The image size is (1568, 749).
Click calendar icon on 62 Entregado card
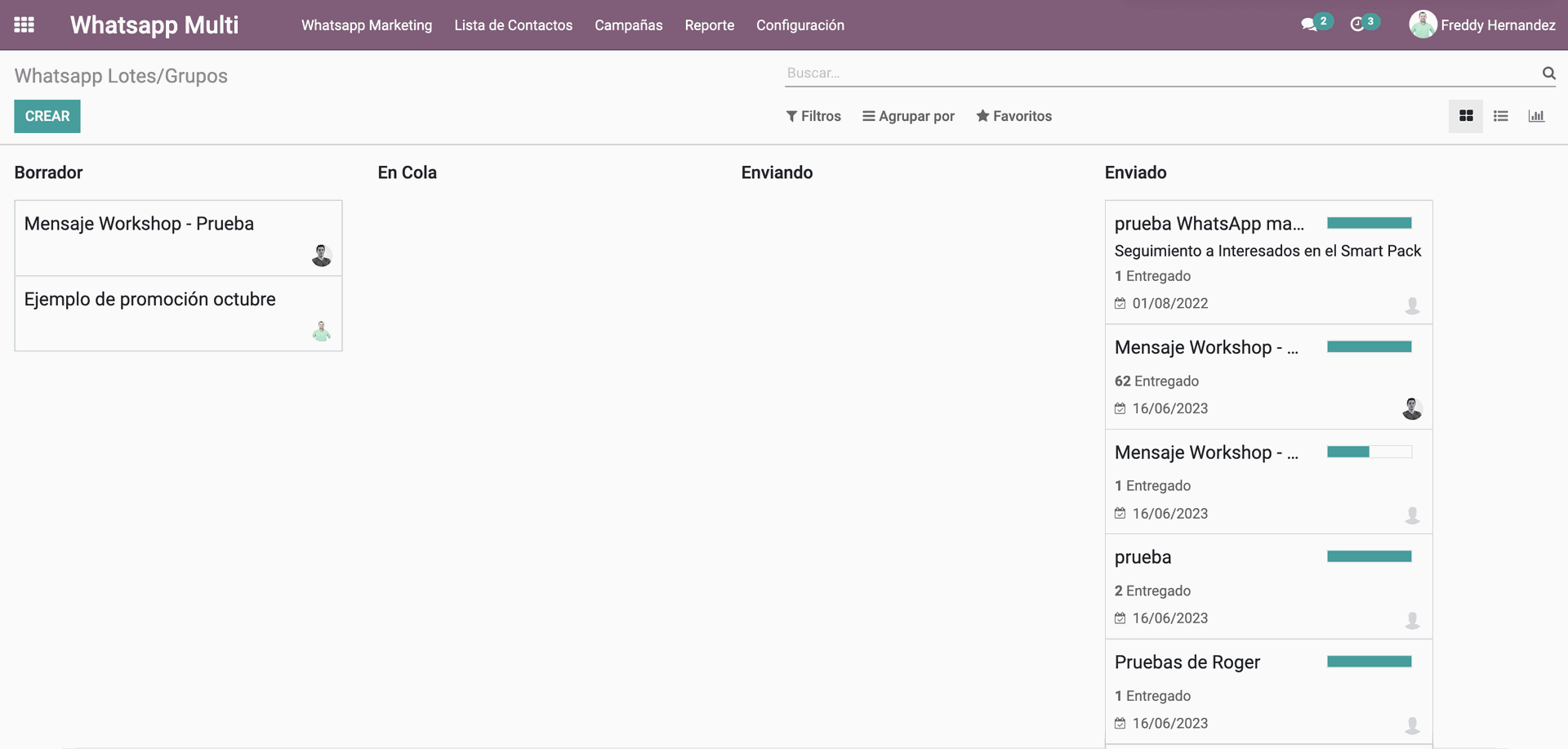point(1120,408)
